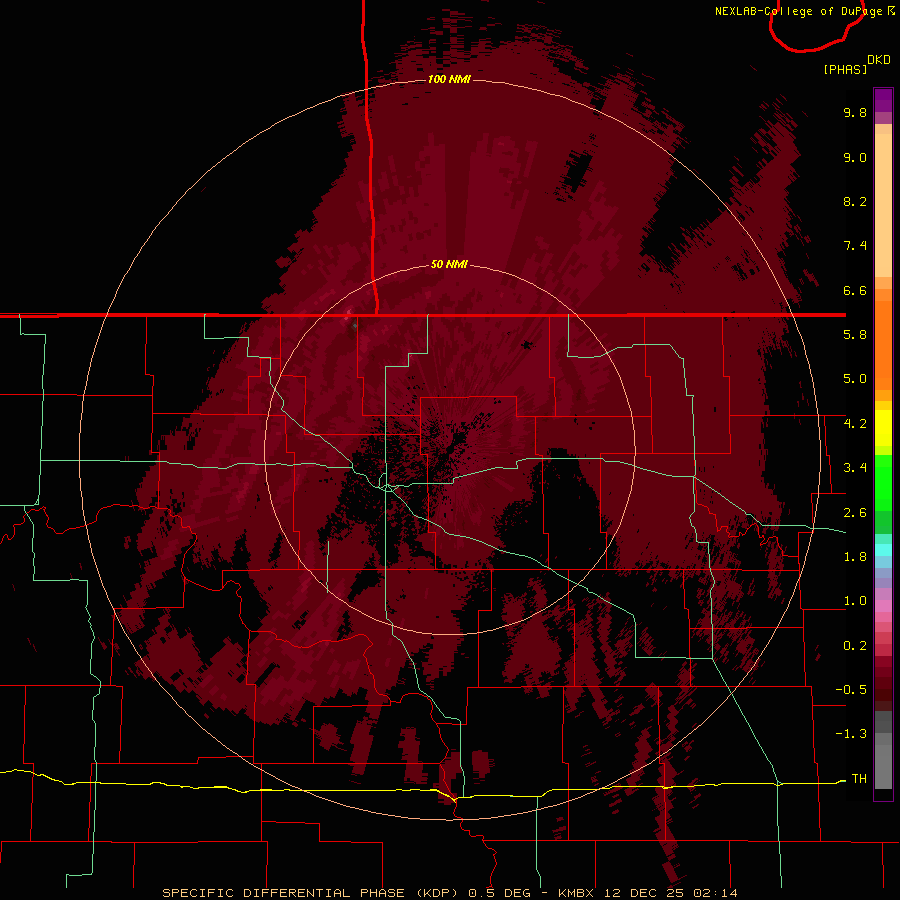Click the 3.4 legend value
900x900 pixels.
855,468
